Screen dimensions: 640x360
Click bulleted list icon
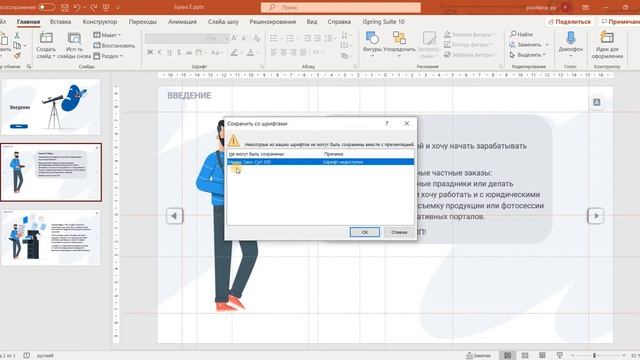[274, 38]
